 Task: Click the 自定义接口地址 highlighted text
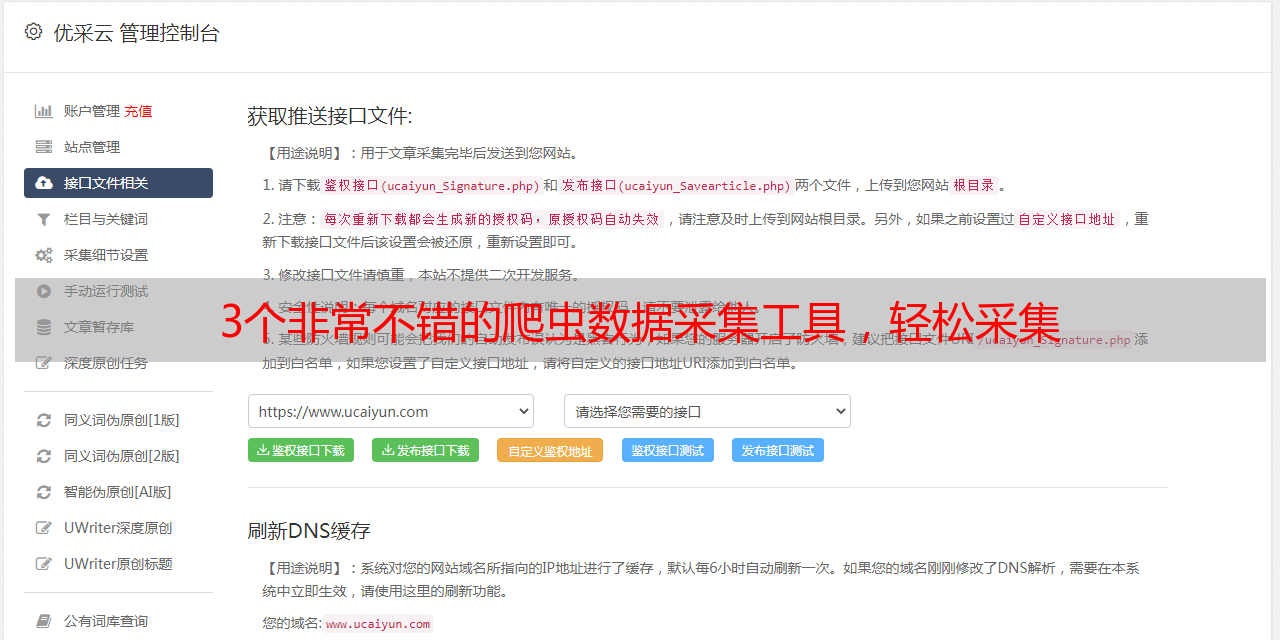pos(1067,219)
